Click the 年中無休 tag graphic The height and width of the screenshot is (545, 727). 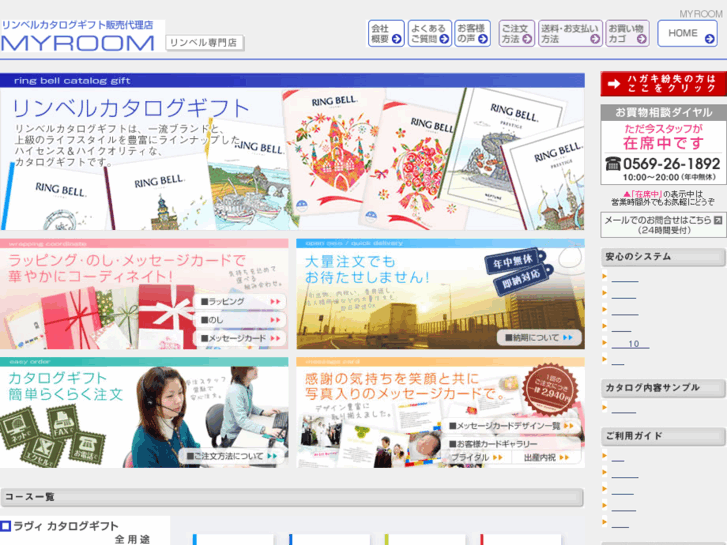pyautogui.click(x=514, y=261)
